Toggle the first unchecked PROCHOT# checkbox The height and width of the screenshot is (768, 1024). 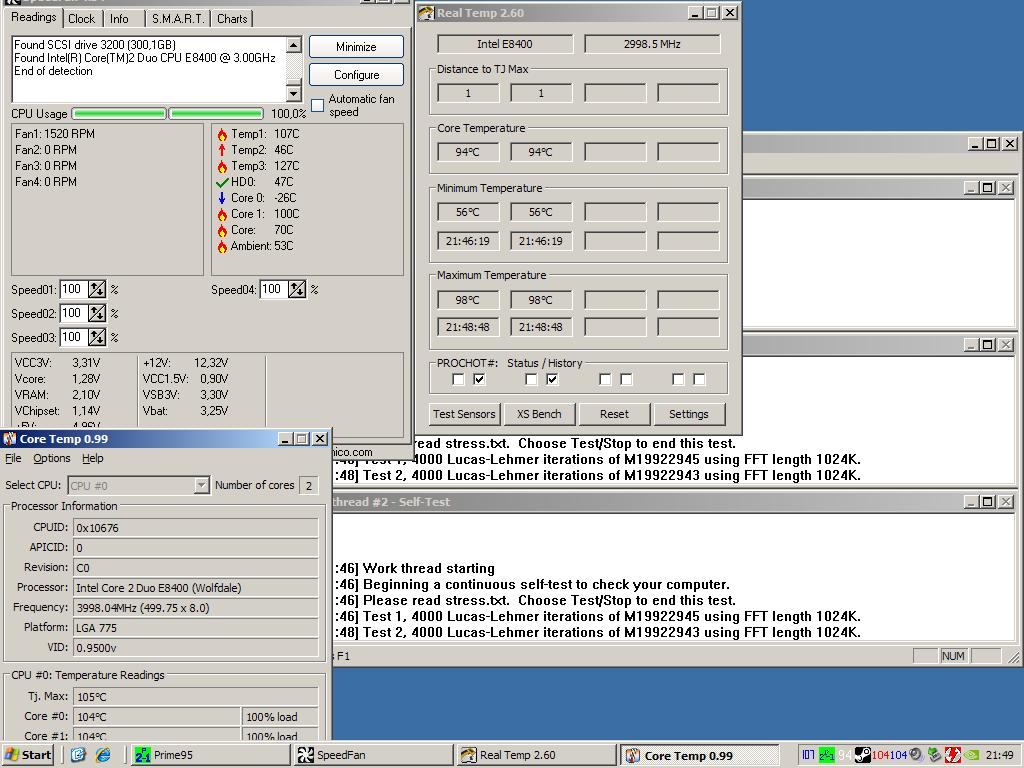[x=458, y=379]
